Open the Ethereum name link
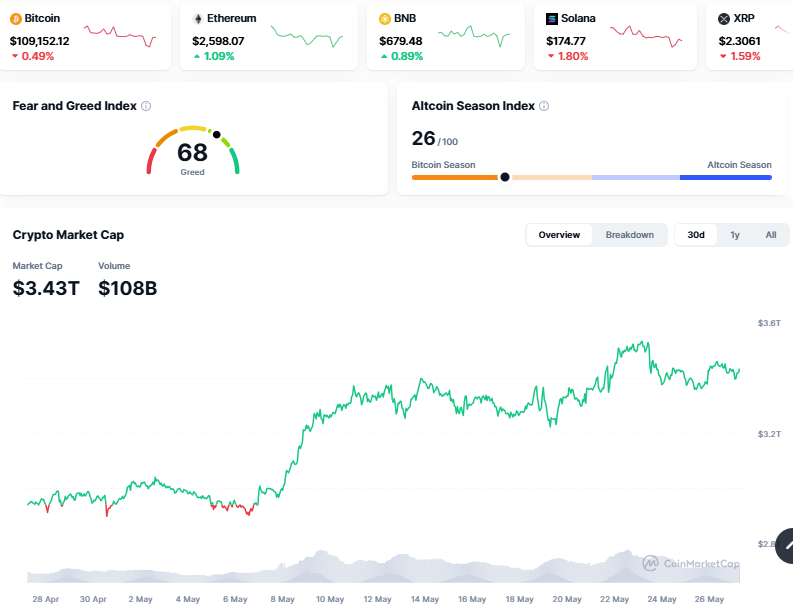Image resolution: width=793 pixels, height=607 pixels. coord(232,18)
